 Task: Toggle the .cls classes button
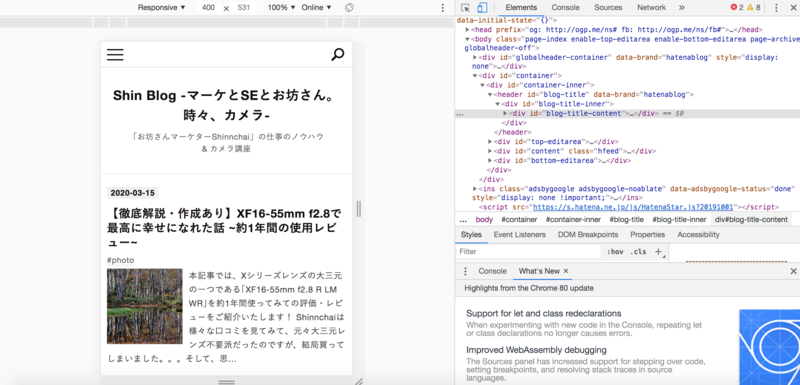pyautogui.click(x=638, y=252)
